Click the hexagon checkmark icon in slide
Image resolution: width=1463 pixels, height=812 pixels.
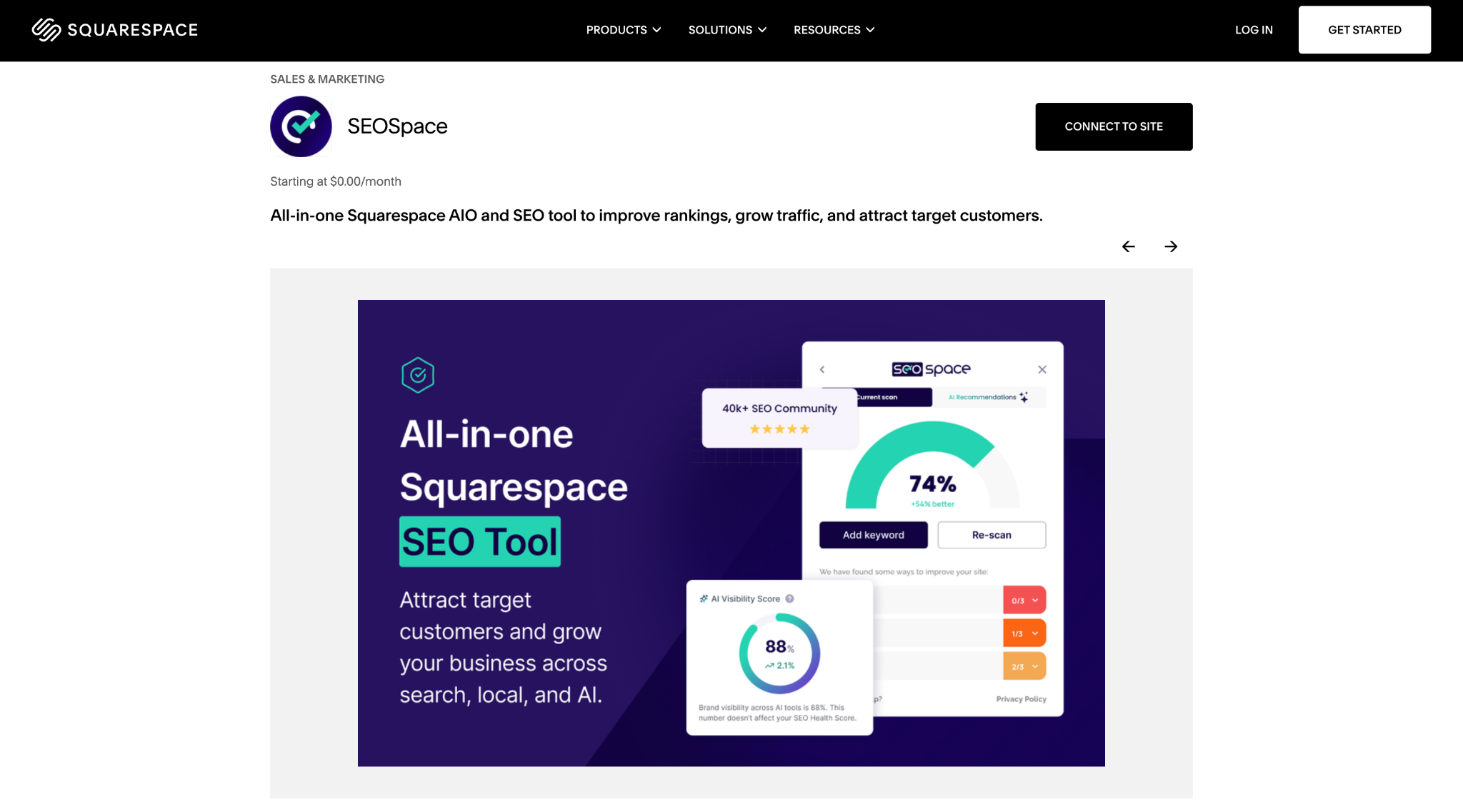418,375
